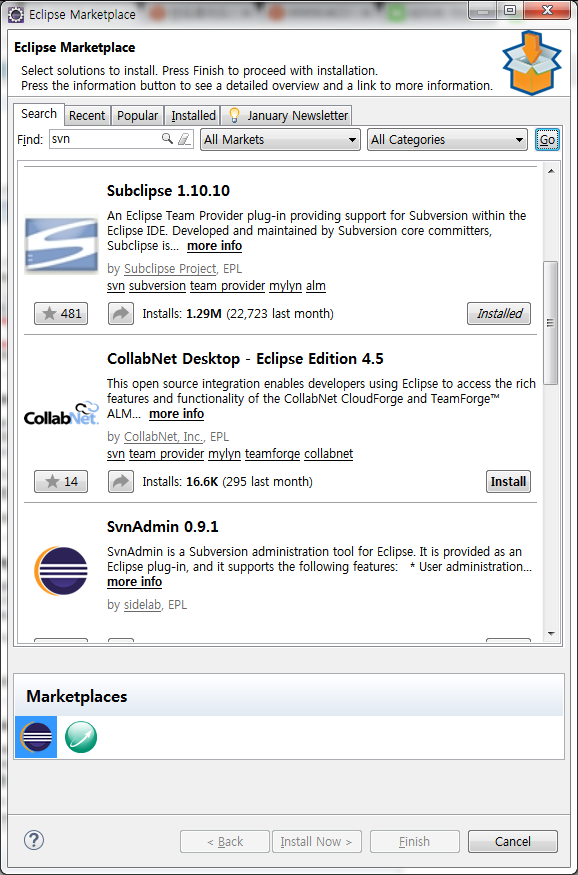Click the Installs: 16.6K text
The height and width of the screenshot is (875, 578).
180,482
